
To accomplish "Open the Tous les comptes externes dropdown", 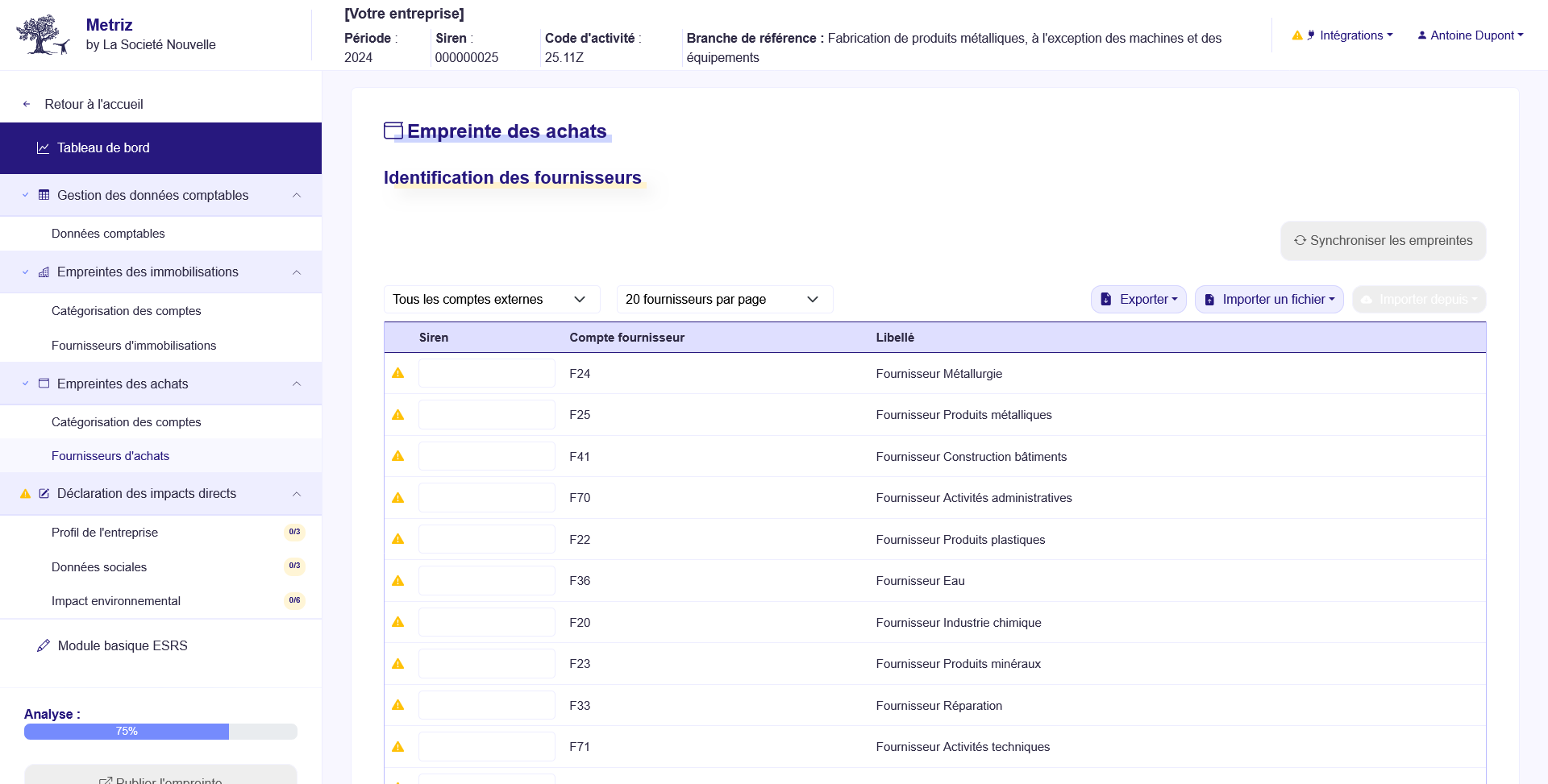I will (x=491, y=299).
